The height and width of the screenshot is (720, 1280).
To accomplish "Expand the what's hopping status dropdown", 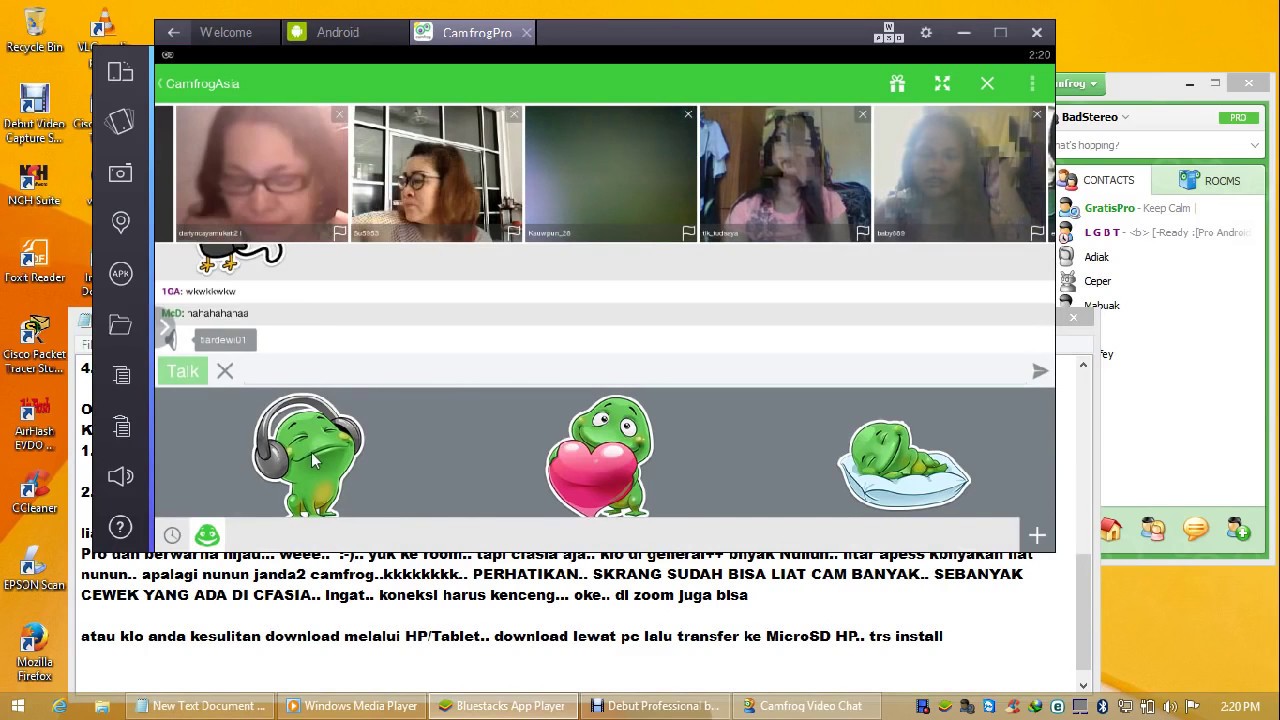I will (x=1254, y=145).
